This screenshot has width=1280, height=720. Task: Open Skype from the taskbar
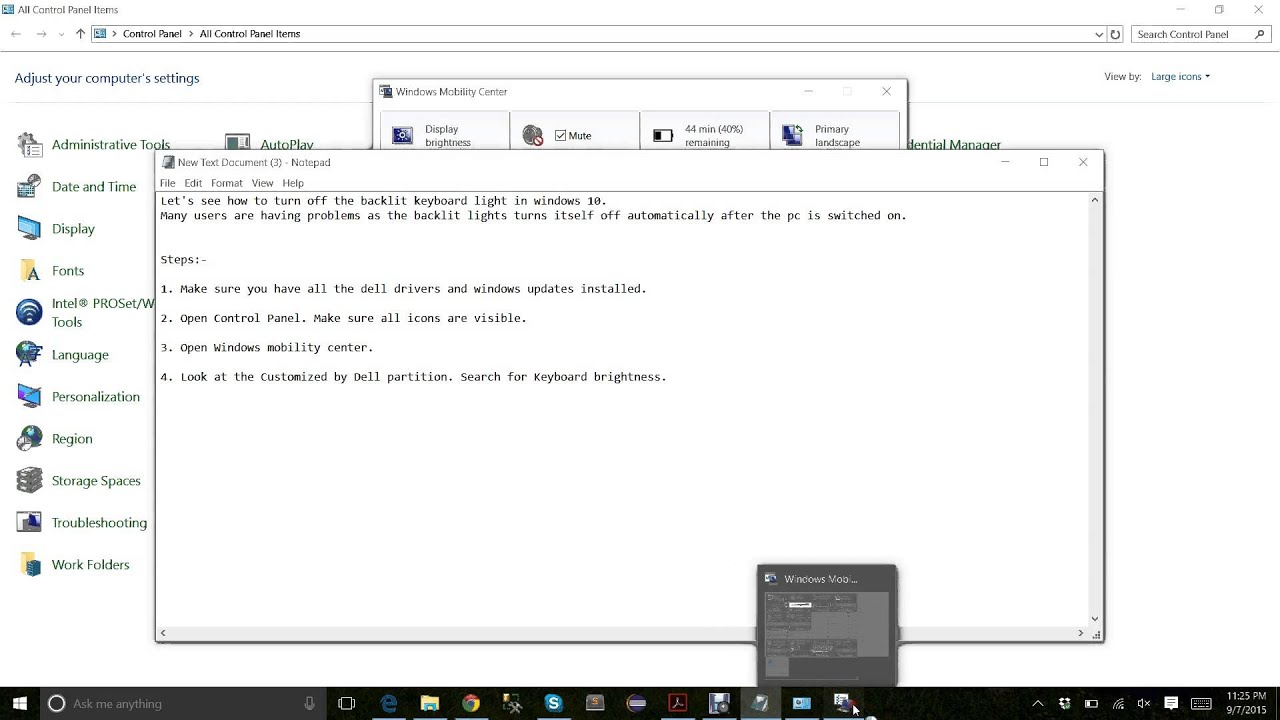(553, 703)
